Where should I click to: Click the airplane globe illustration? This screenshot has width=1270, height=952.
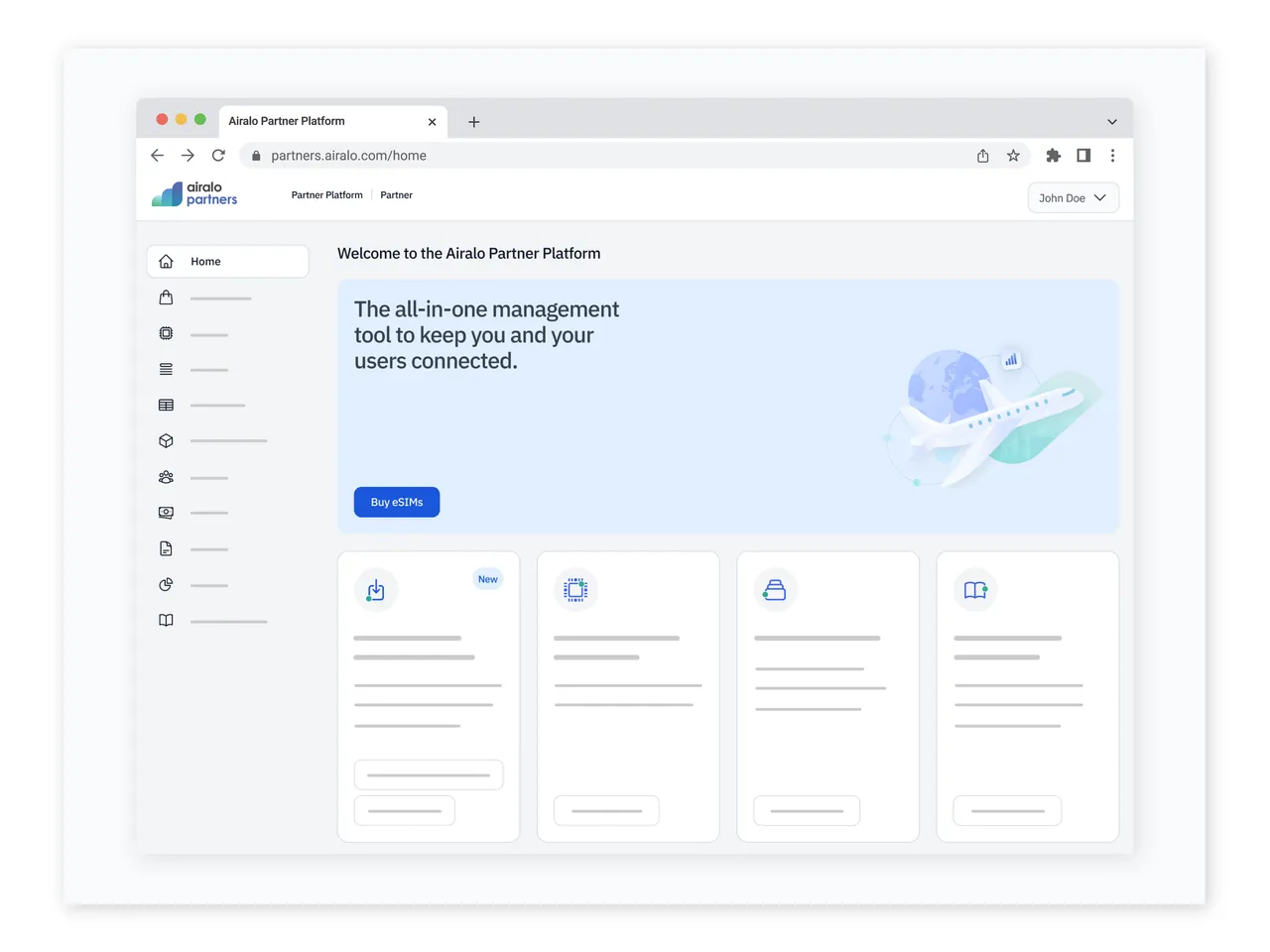992,418
